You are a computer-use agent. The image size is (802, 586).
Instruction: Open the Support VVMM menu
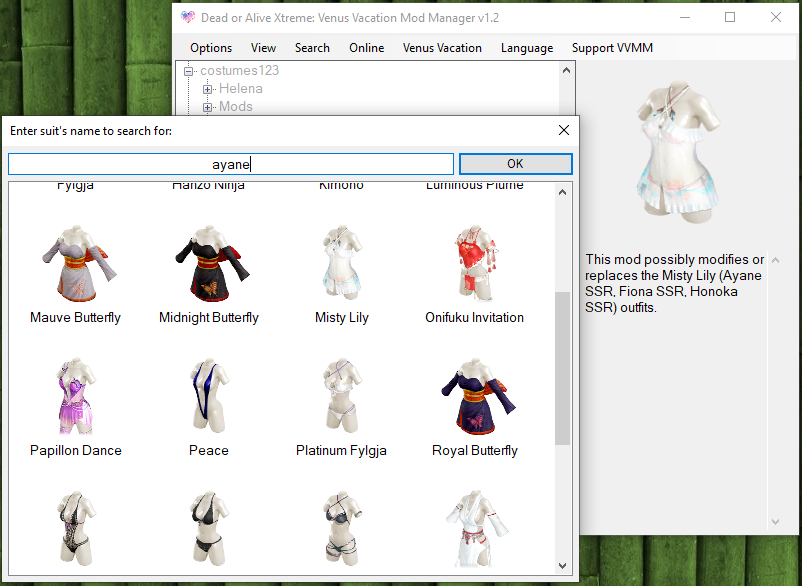(x=612, y=48)
